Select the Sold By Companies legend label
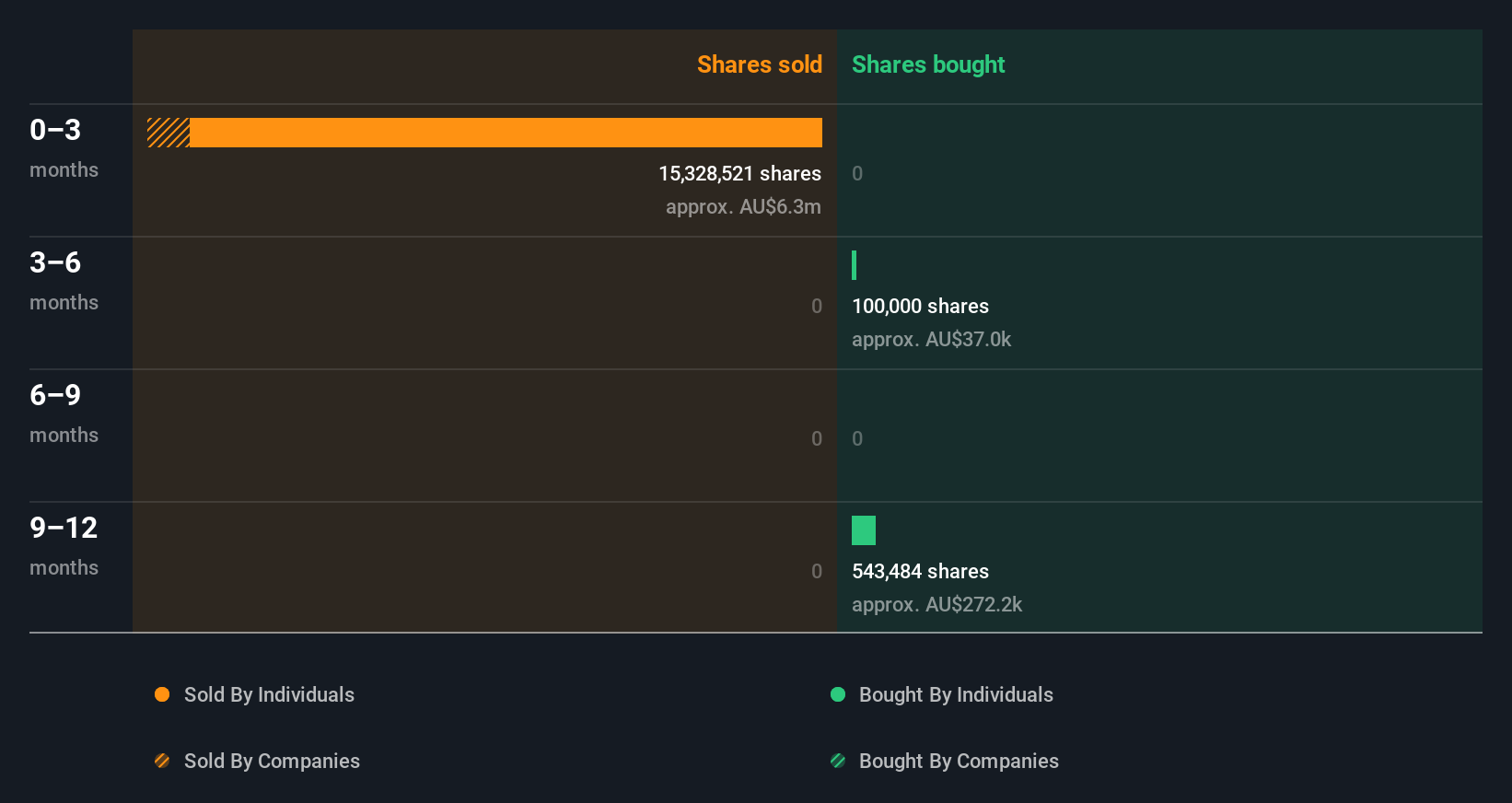The width and height of the screenshot is (1512, 803). pyautogui.click(x=272, y=762)
